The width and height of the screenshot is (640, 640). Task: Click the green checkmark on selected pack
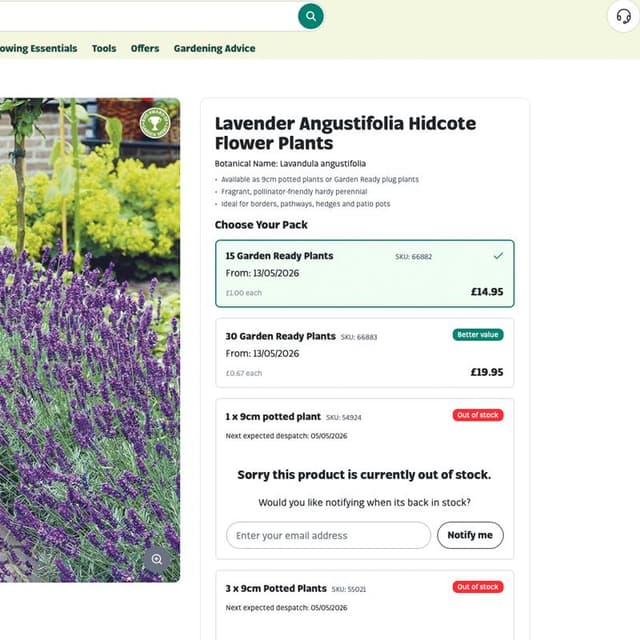(x=498, y=256)
